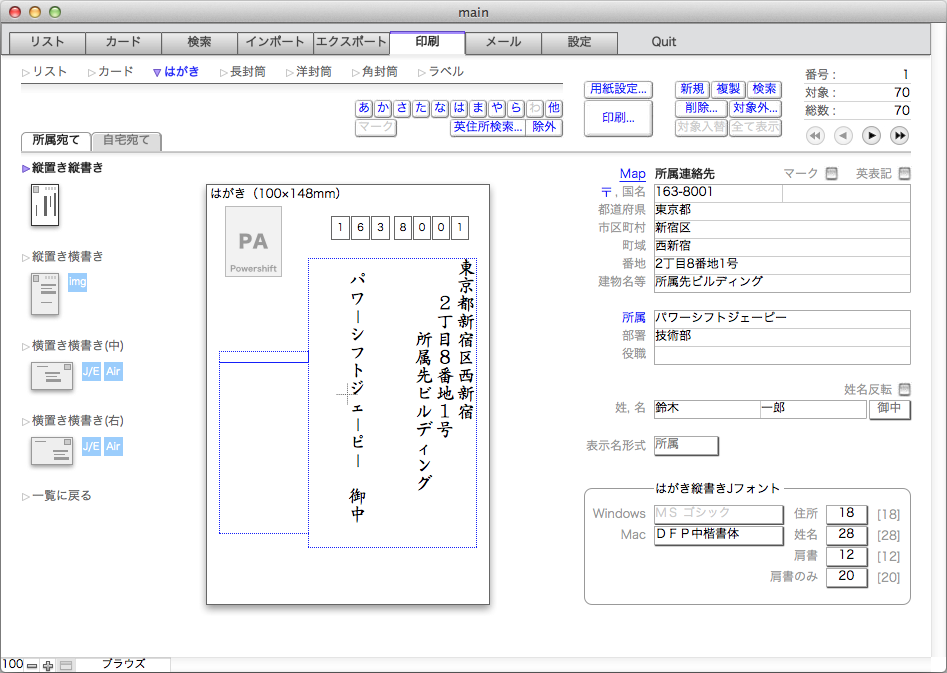Image resolution: width=947 pixels, height=673 pixels.
Task: Toggle the status toolbar icon at bottom
Action: 66,665
